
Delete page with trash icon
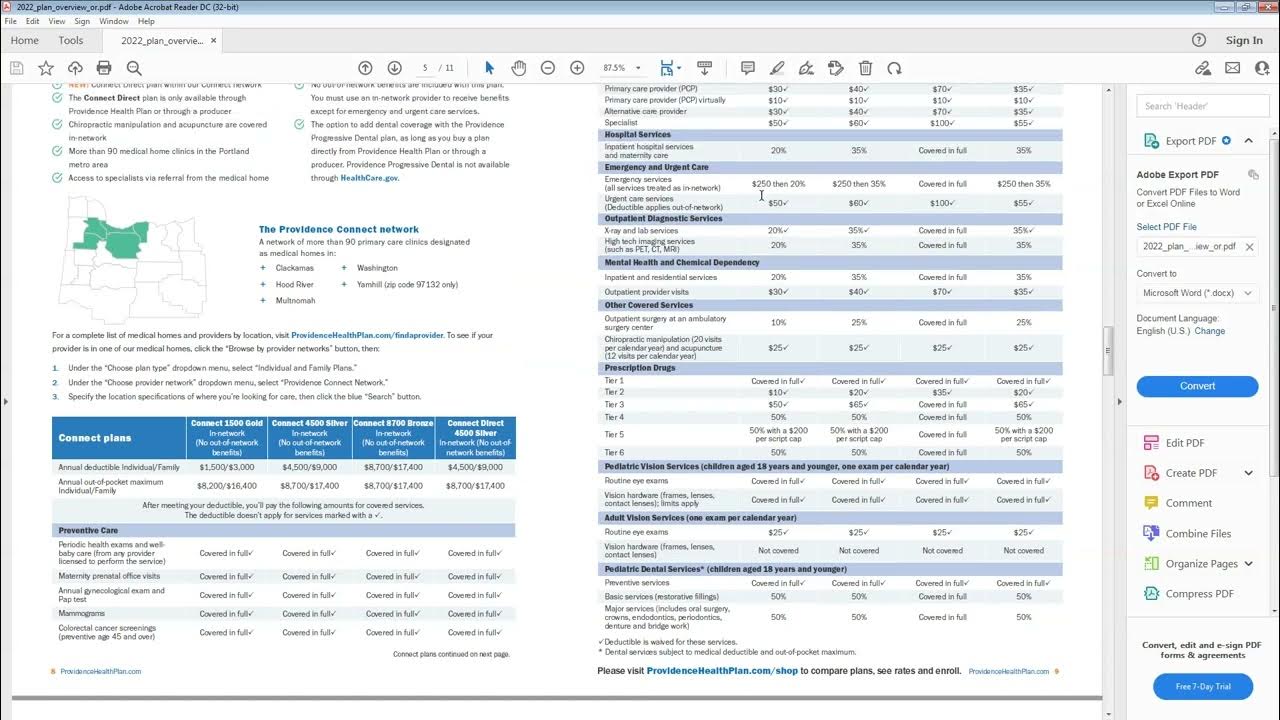tap(866, 68)
